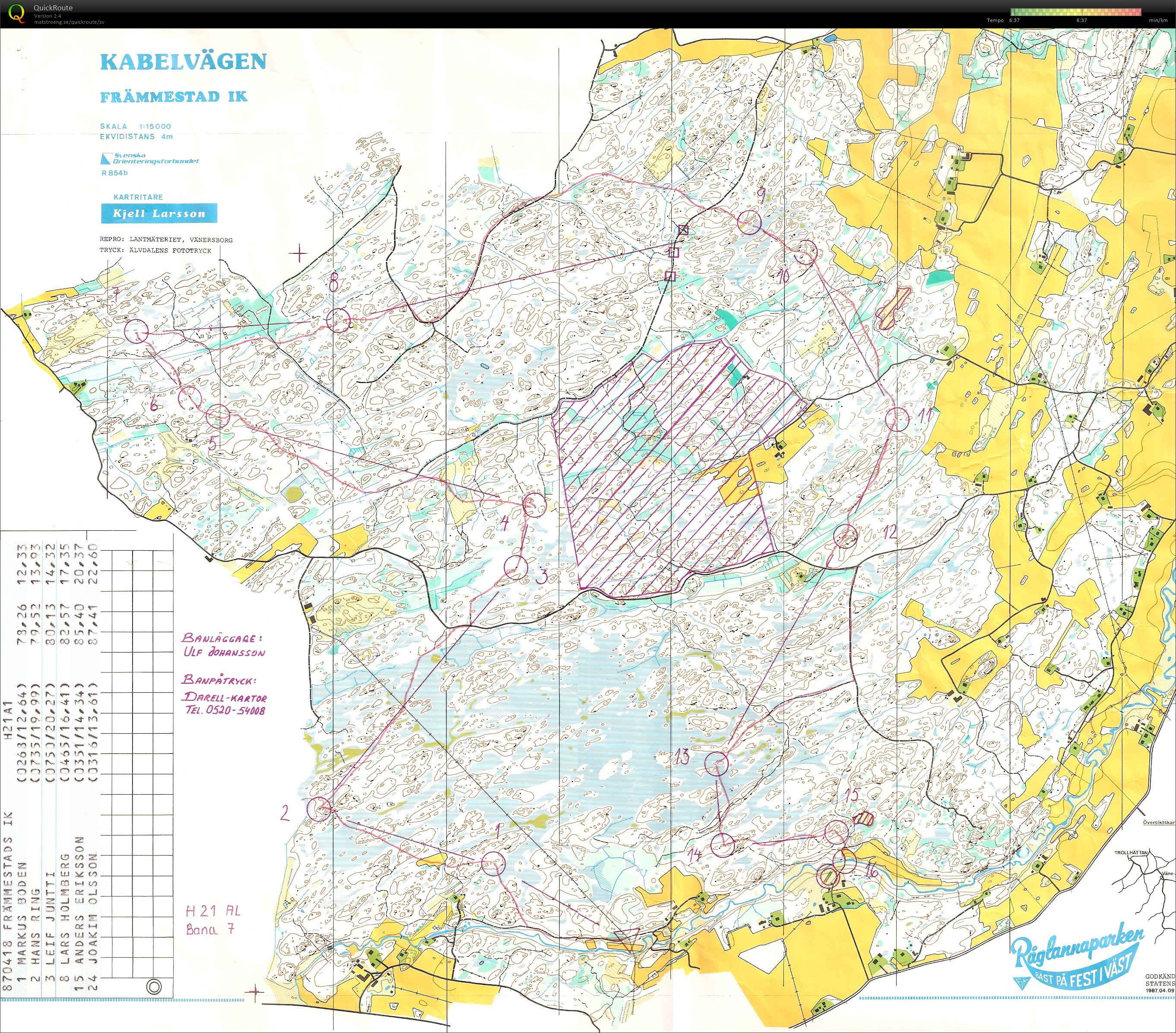Click the 'H 21 AL' class label
The image size is (1176, 1033).
pos(213,910)
